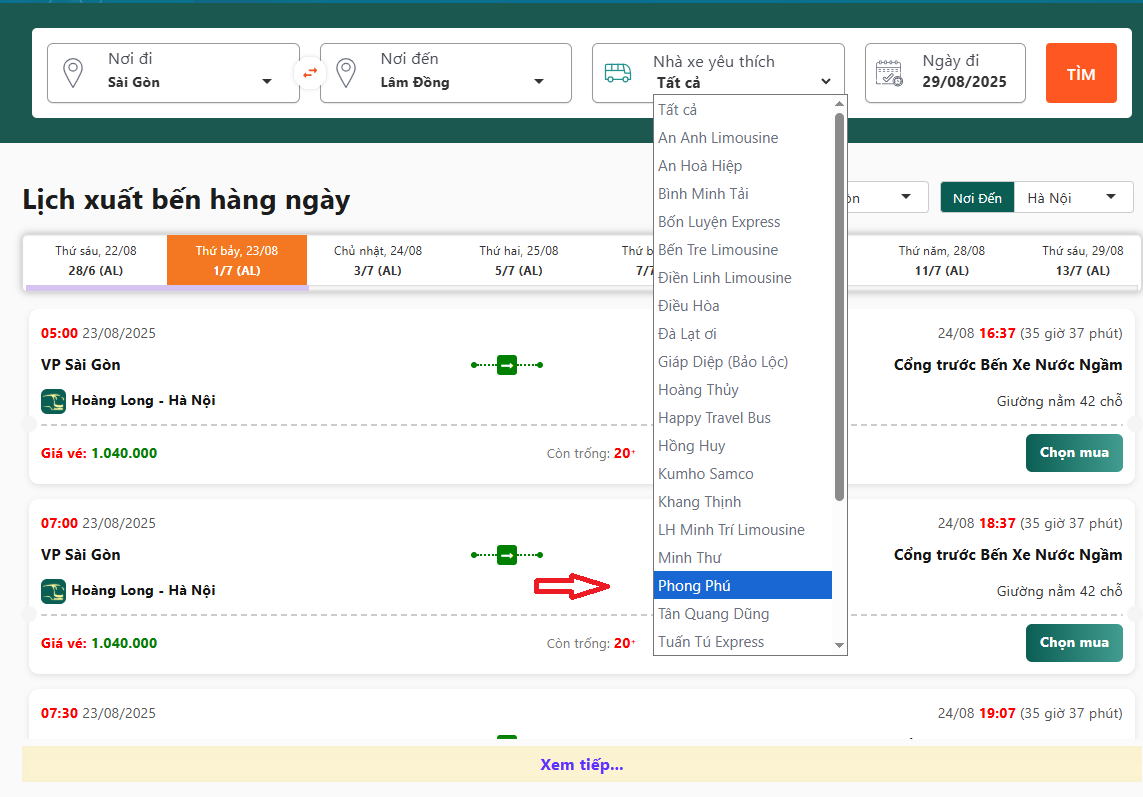Choose Giáp Diệp (Bảo Lộc) option
The image size is (1143, 797).
(x=743, y=362)
